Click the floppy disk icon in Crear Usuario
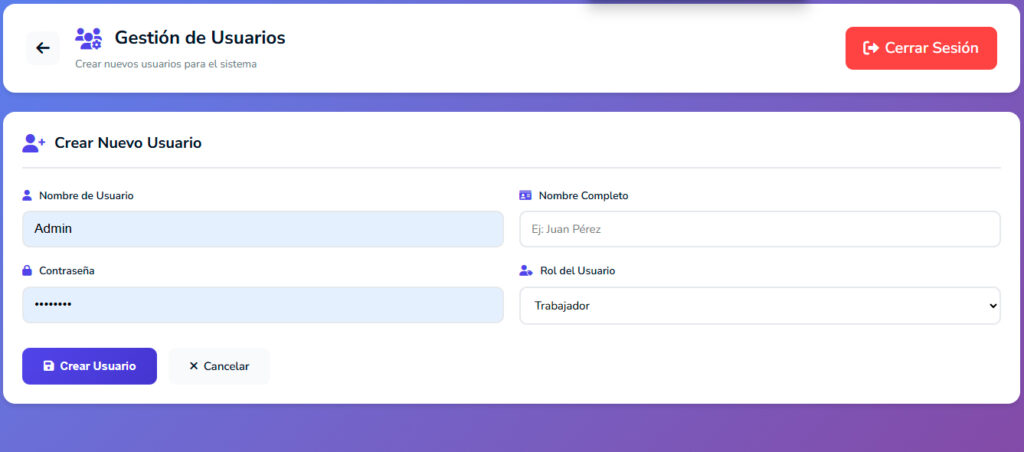This screenshot has height=452, width=1024. click(x=48, y=366)
